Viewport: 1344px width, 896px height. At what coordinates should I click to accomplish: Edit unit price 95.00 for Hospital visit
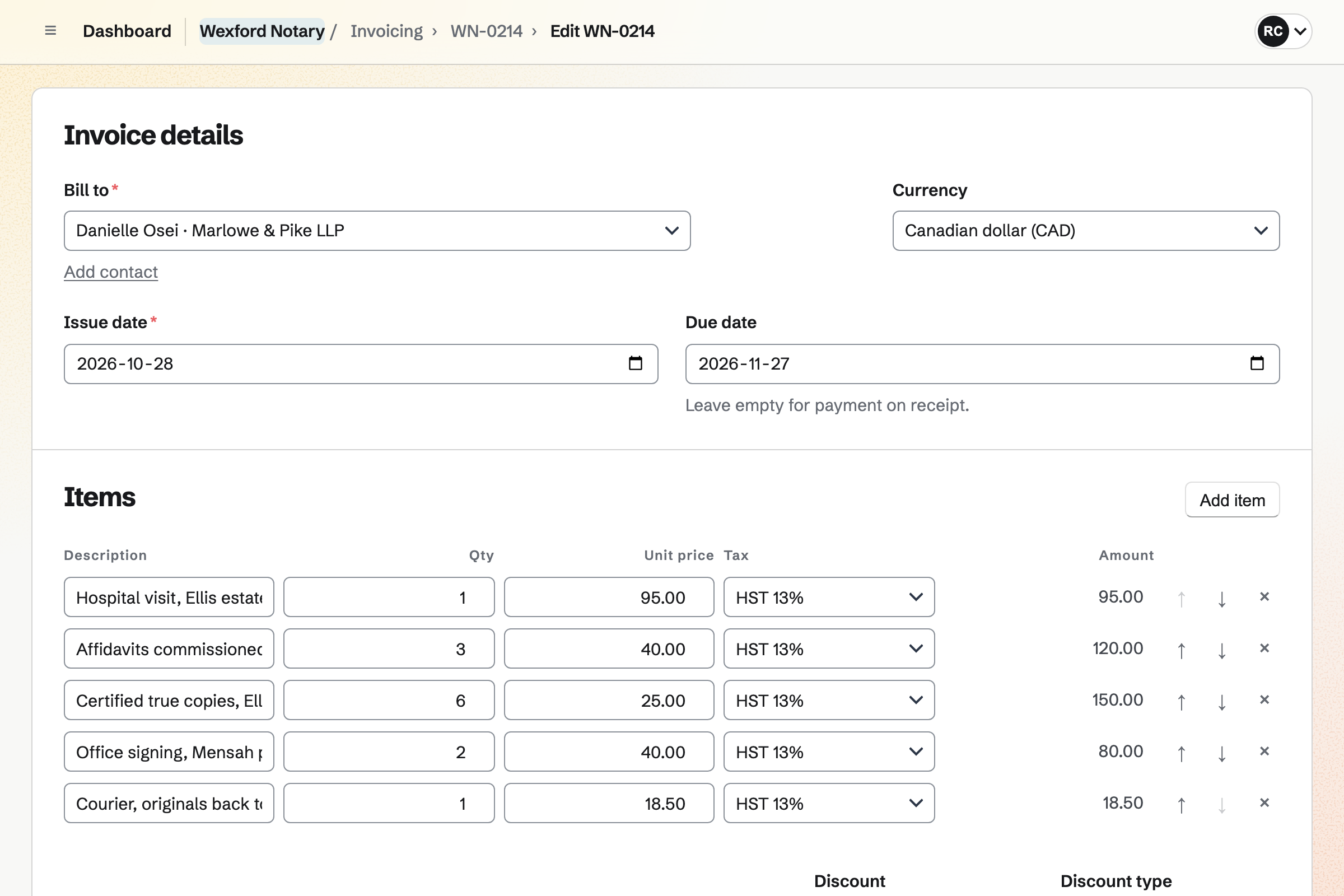[609, 597]
